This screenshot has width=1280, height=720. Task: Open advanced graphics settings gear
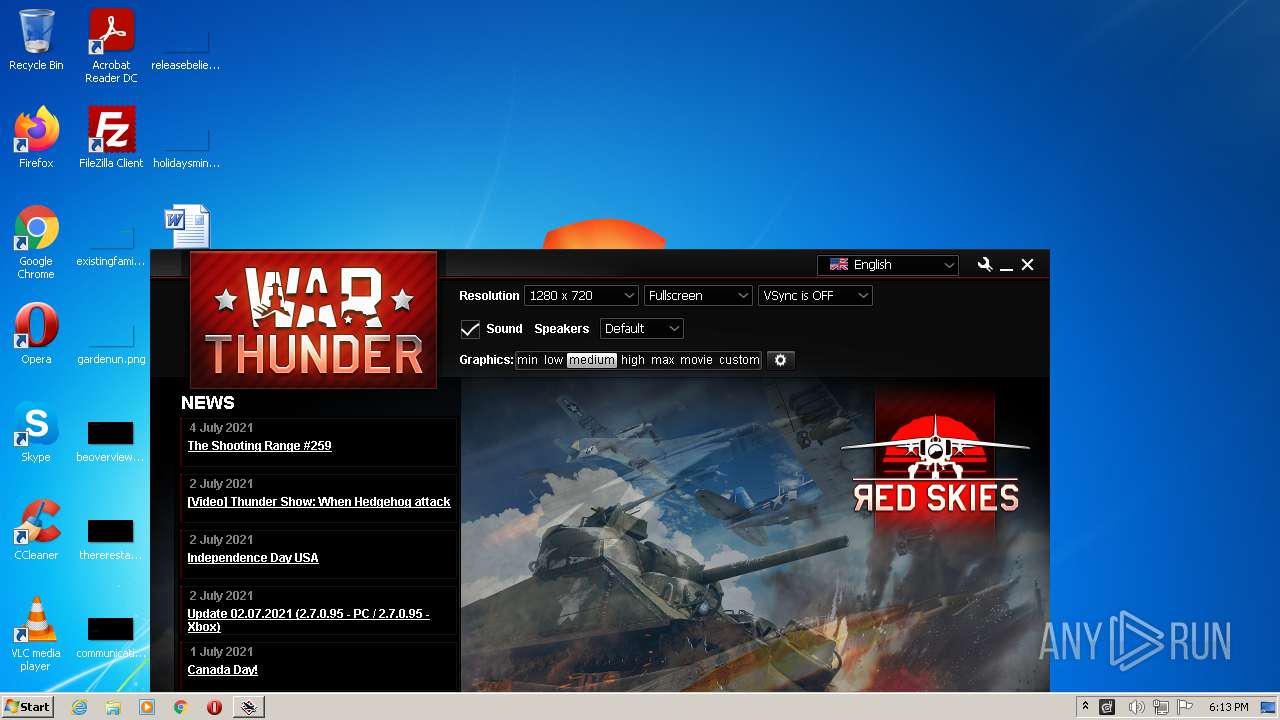781,360
